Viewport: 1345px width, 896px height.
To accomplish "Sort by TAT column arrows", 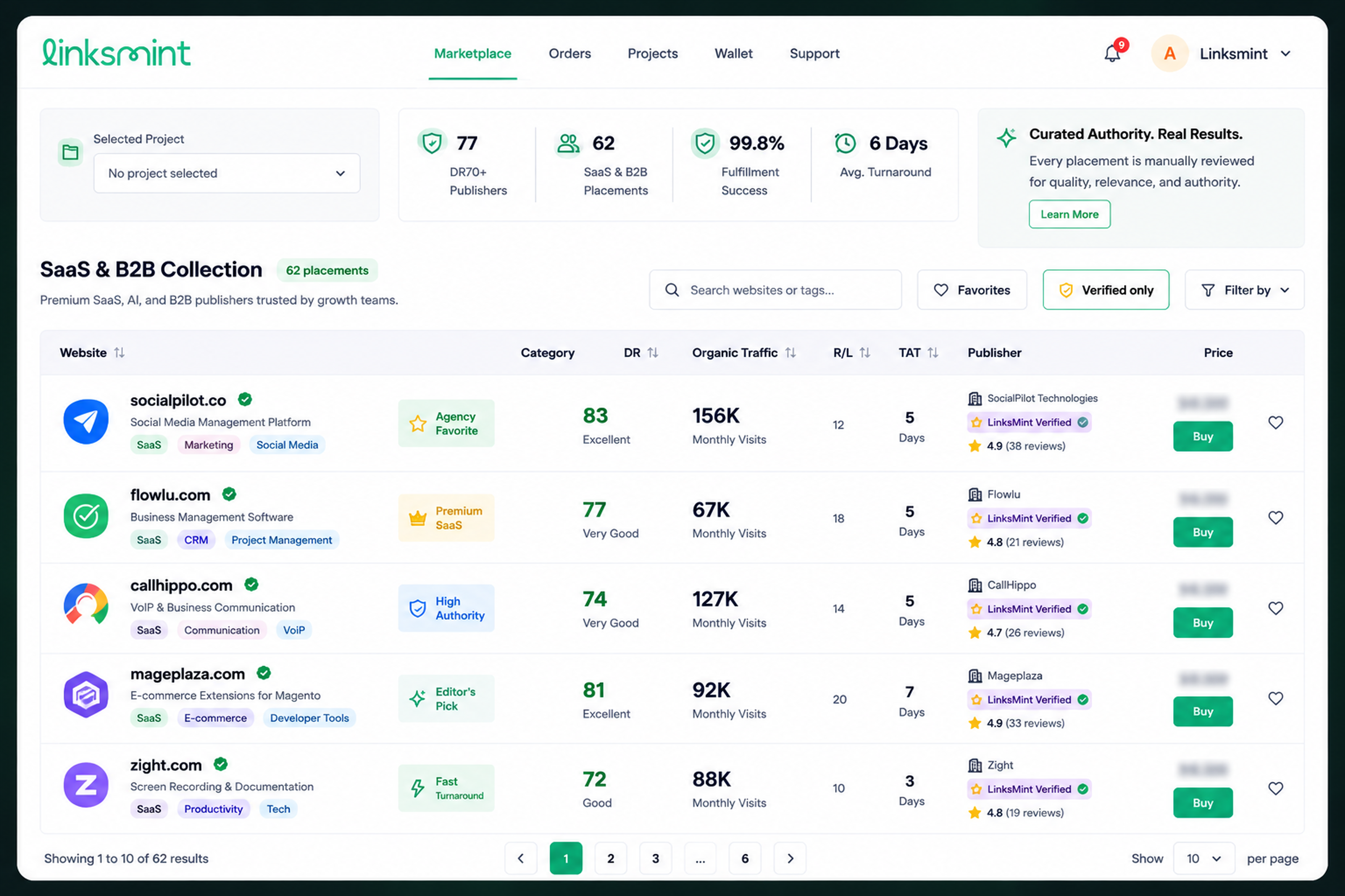I will pos(933,352).
